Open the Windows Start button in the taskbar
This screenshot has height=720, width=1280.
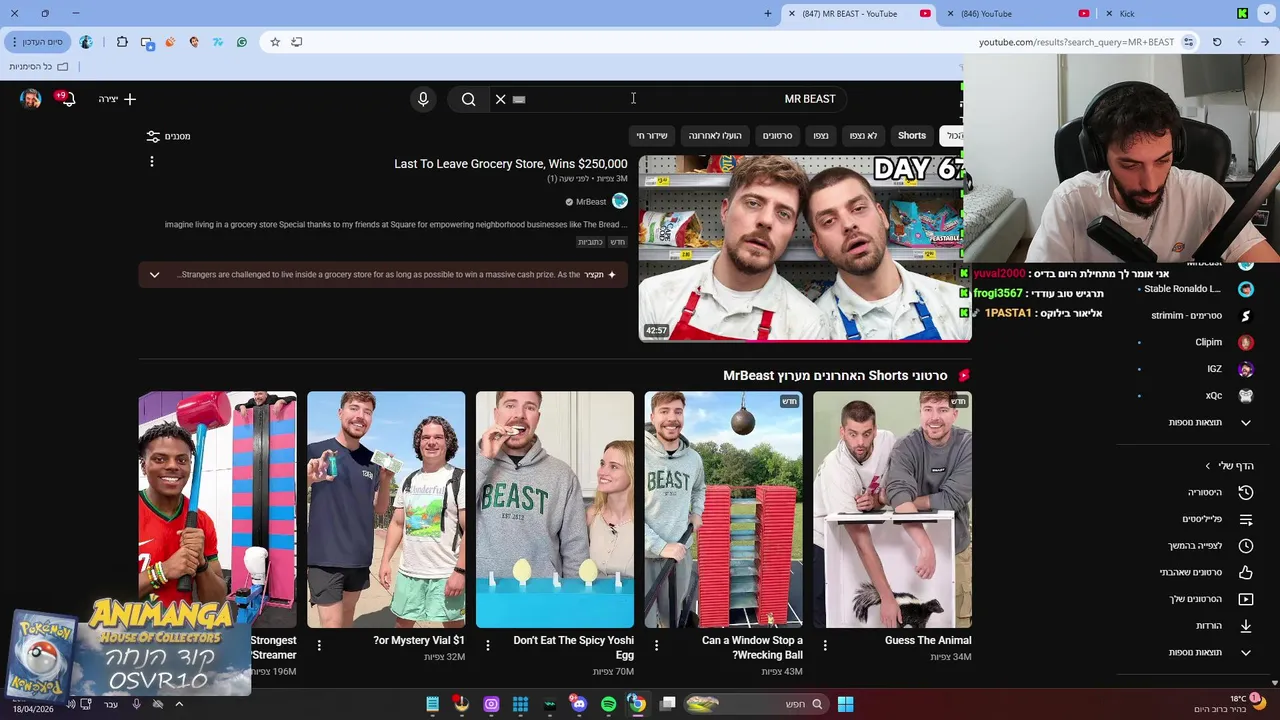(x=845, y=704)
